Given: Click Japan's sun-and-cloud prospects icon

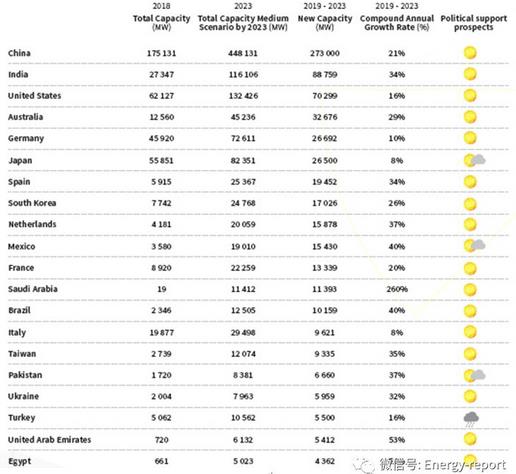Looking at the screenshot, I should click(474, 160).
